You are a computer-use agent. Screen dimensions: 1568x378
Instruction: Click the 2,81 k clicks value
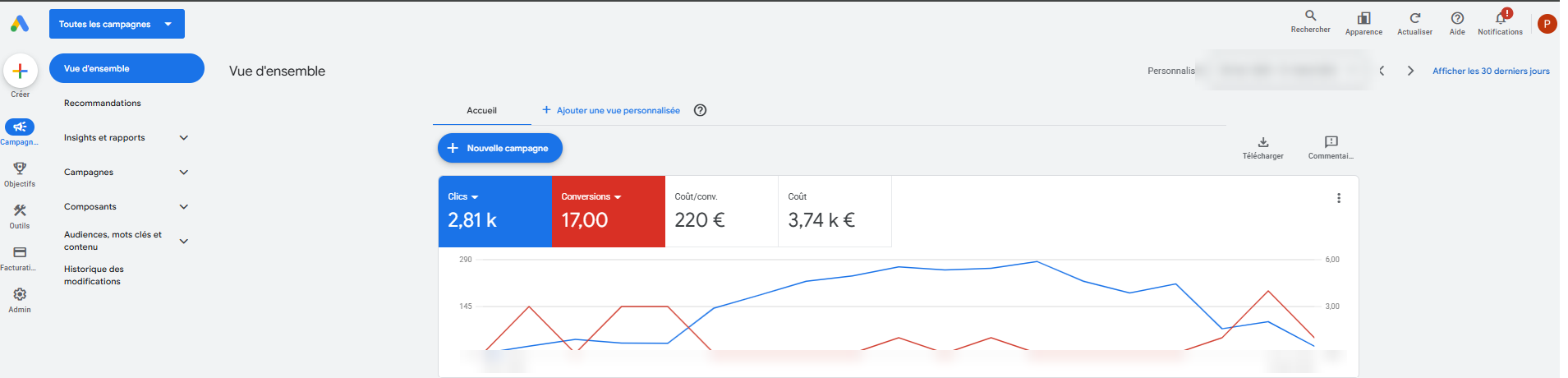pyautogui.click(x=472, y=220)
